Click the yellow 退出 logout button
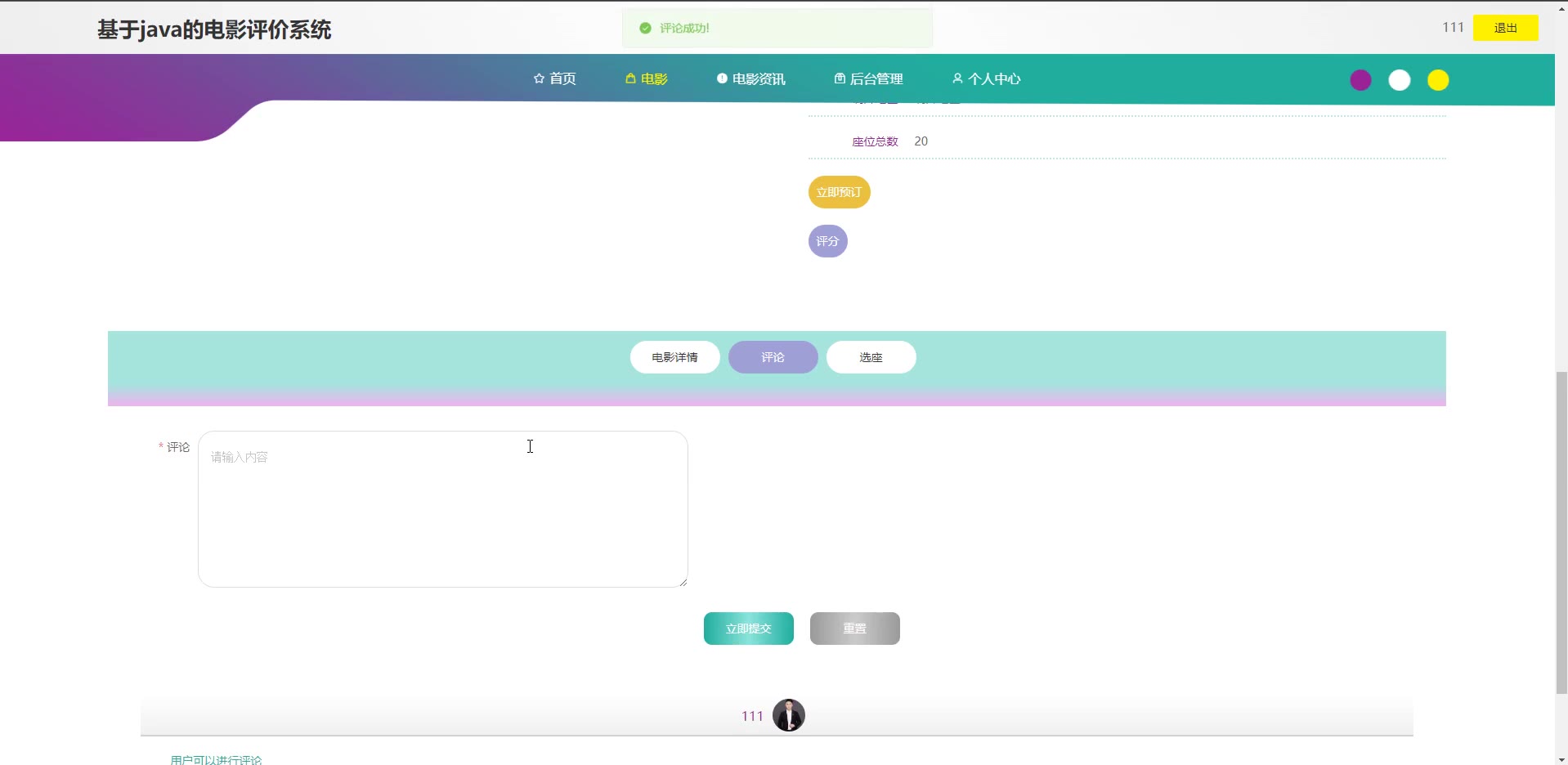Viewport: 1568px width, 765px height. (1505, 28)
